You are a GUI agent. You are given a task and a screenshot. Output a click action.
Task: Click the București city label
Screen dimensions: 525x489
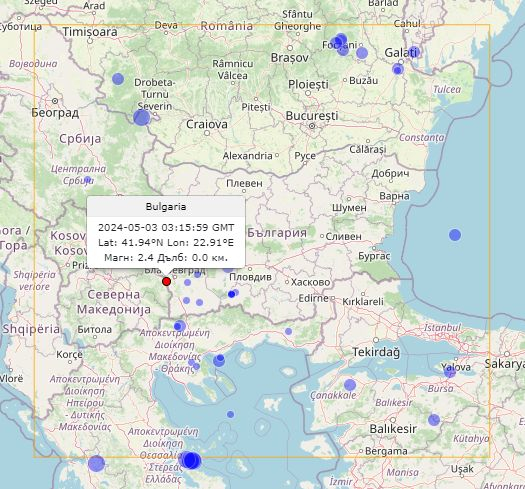click(x=312, y=116)
